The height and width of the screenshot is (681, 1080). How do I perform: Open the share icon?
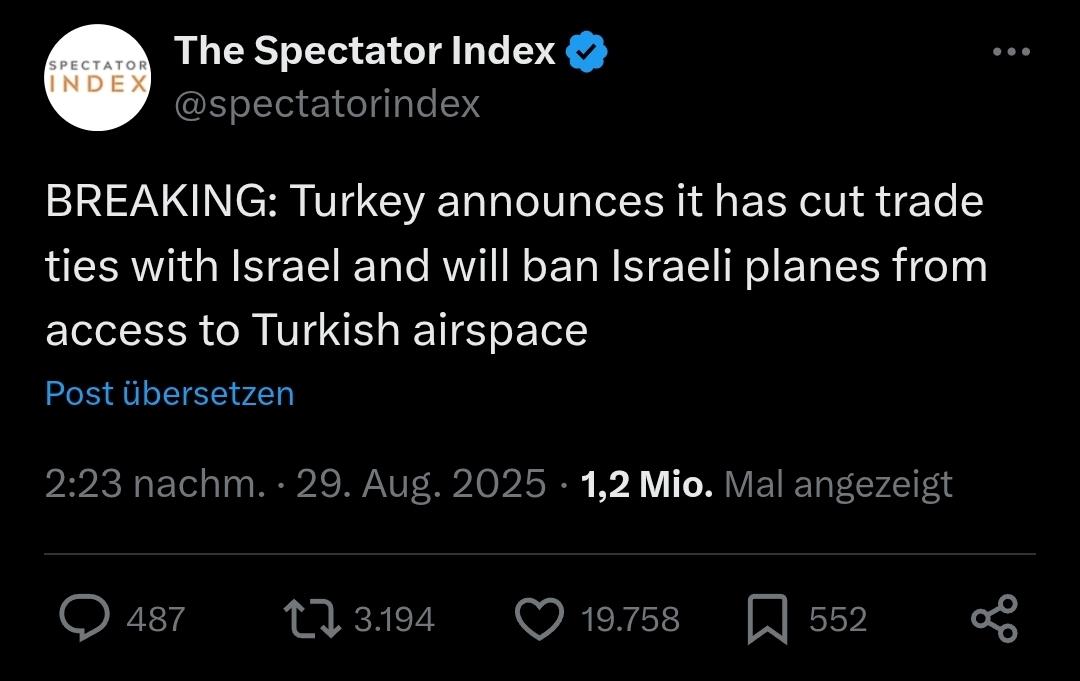[994, 619]
